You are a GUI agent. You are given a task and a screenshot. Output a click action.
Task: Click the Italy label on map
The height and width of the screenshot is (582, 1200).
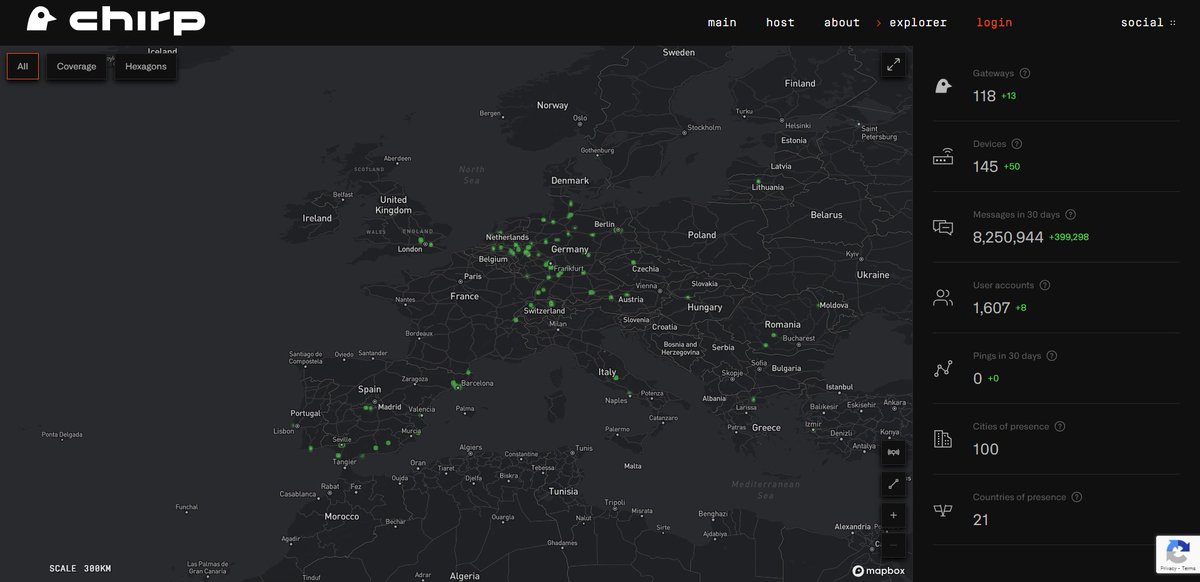[x=607, y=372]
